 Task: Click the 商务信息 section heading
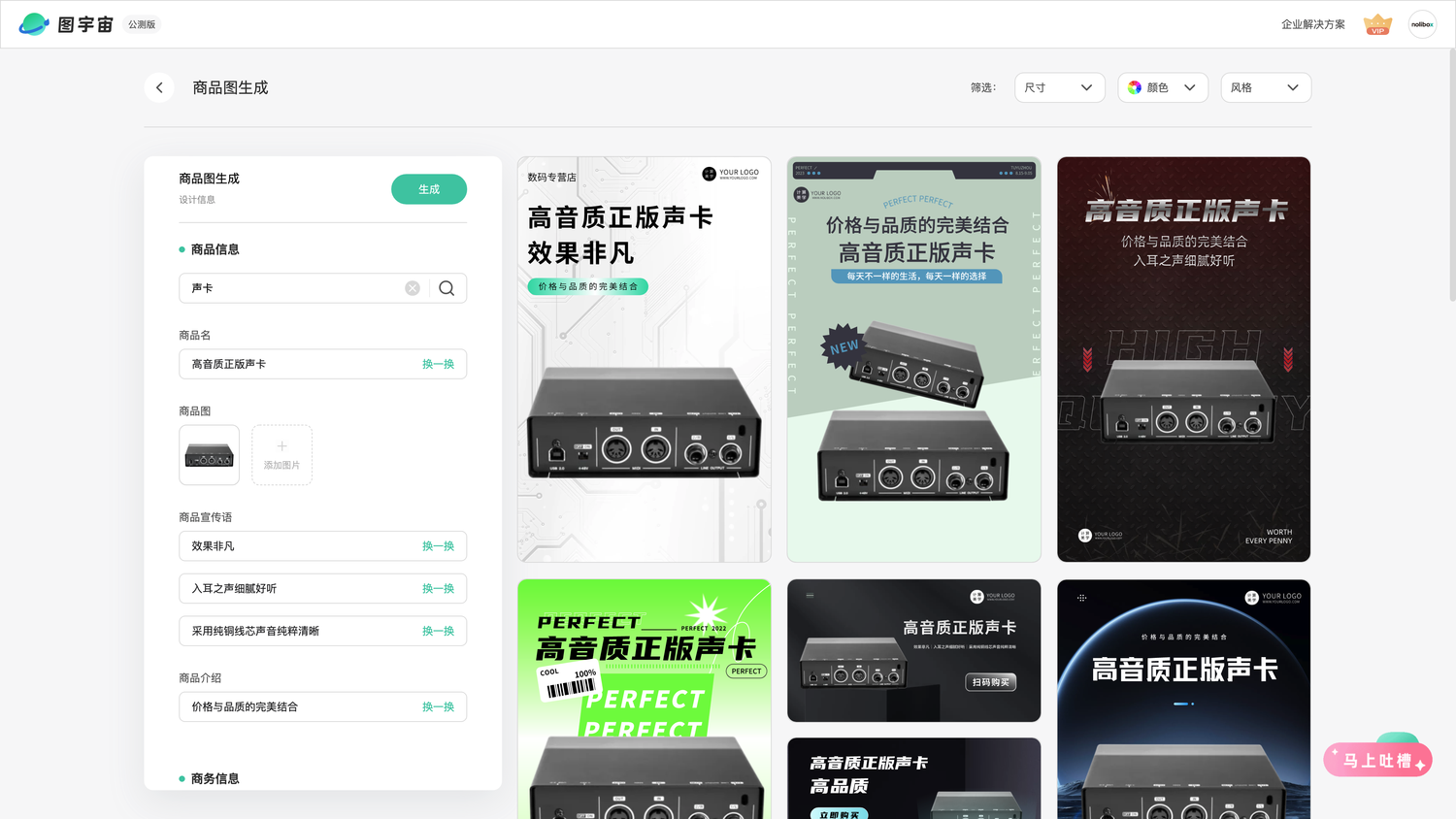[215, 778]
